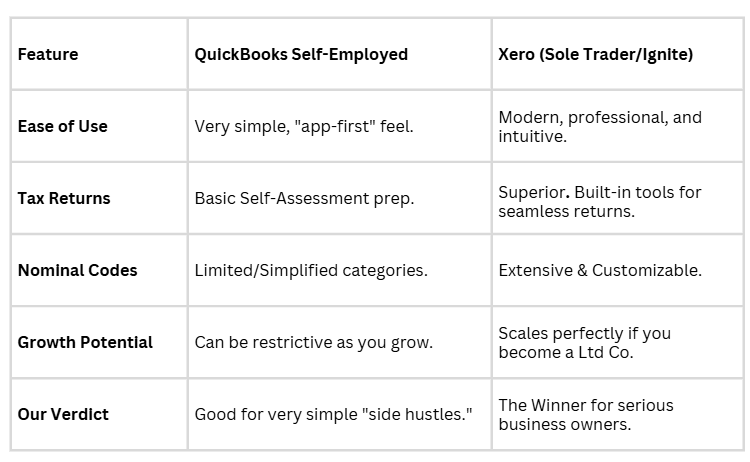Click the Tax Returns row label

[64, 198]
